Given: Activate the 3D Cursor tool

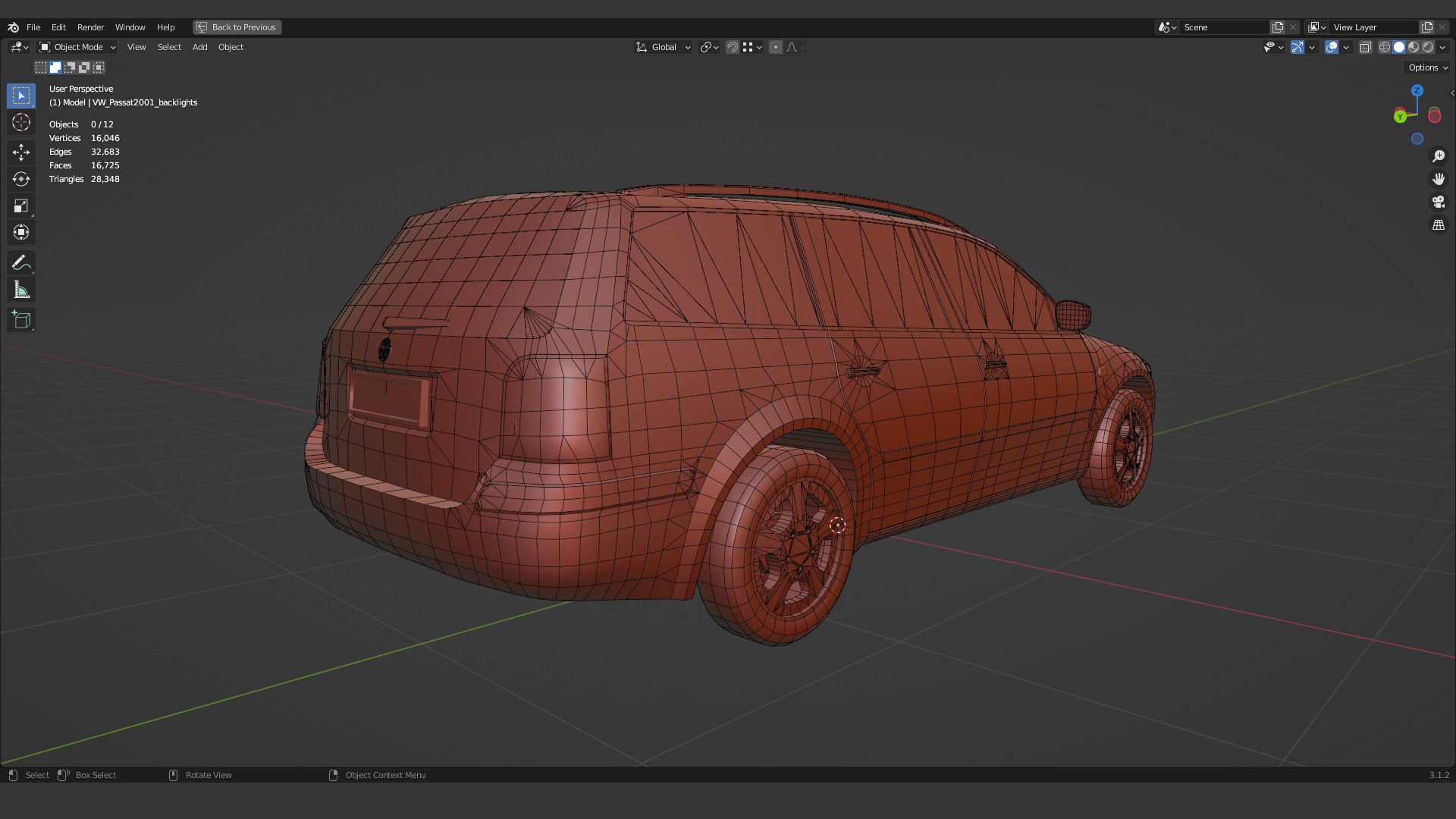Looking at the screenshot, I should click(21, 122).
